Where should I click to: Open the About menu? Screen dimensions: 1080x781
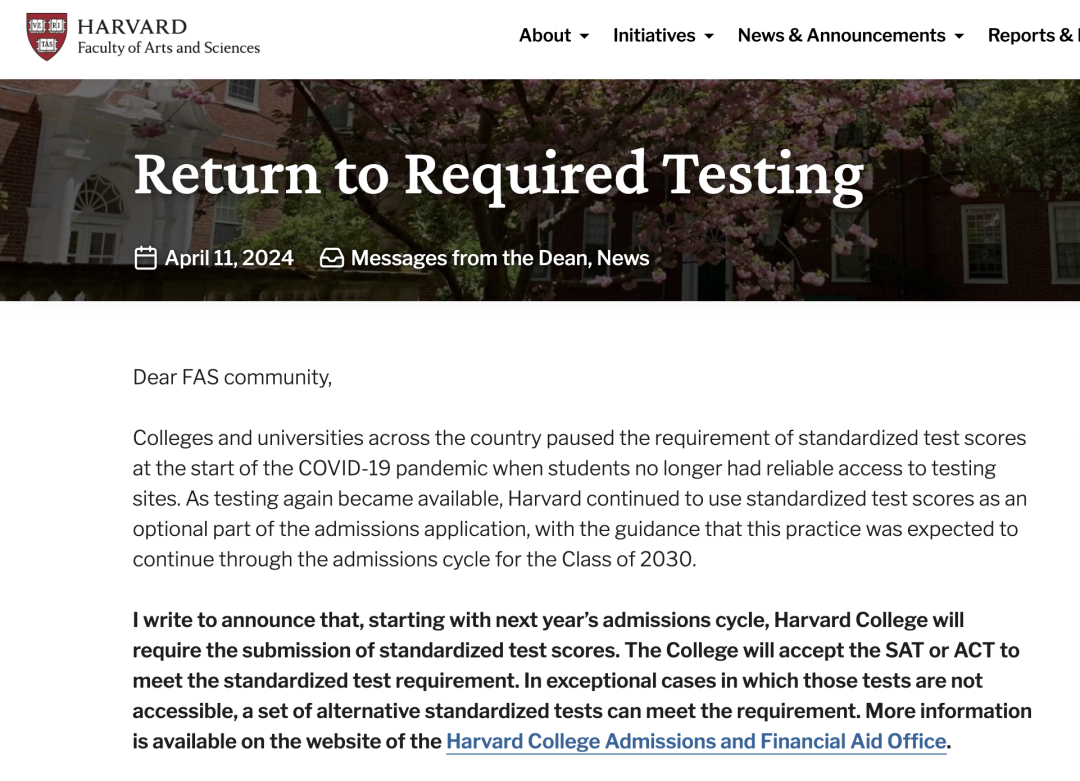554,35
